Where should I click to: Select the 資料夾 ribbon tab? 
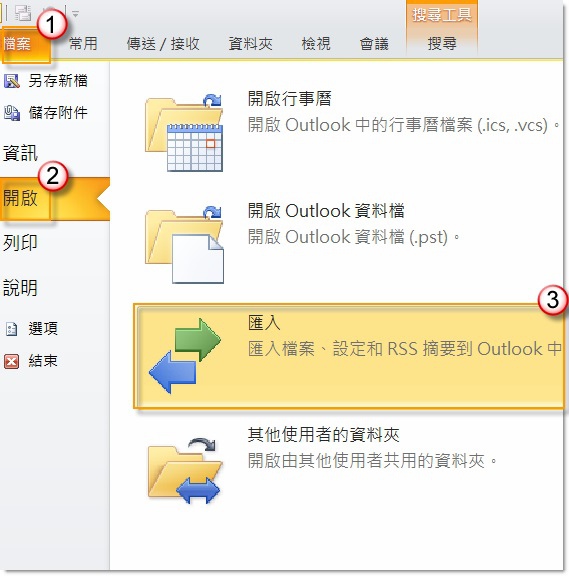(250, 44)
